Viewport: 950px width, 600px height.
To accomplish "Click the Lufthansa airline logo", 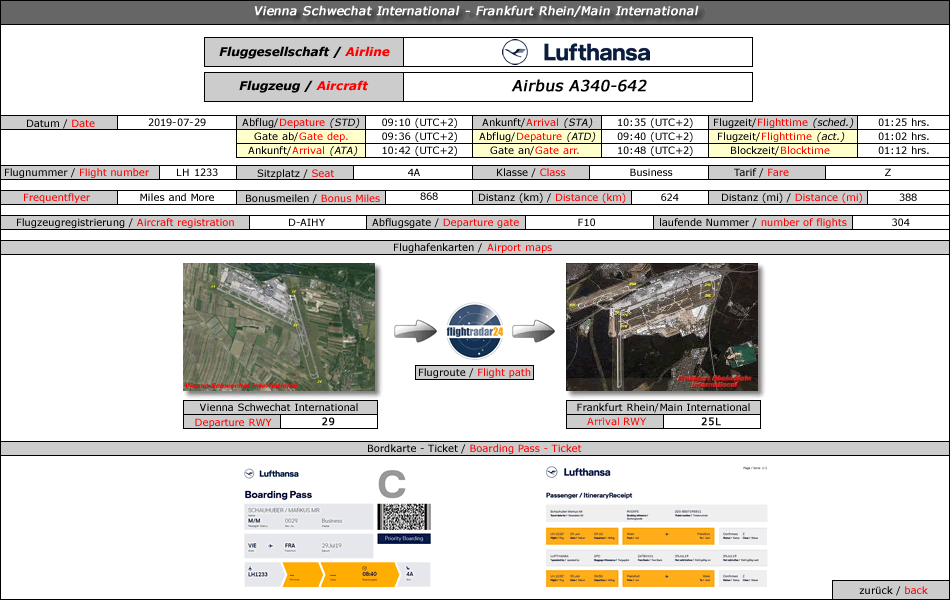I will click(x=576, y=52).
